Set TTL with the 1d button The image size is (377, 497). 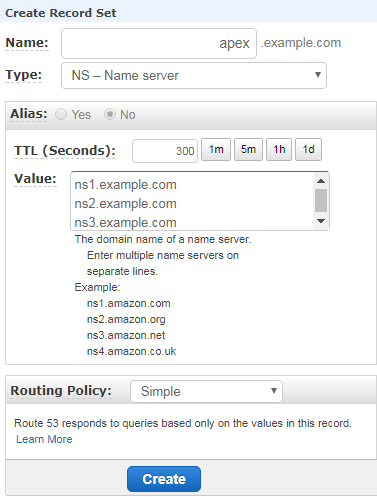(308, 150)
